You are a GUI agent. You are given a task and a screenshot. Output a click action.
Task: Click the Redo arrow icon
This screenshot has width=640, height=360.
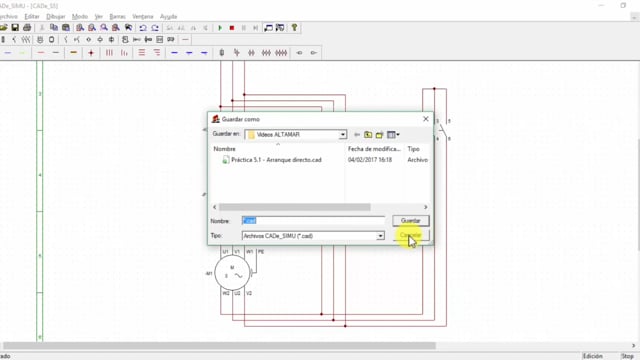pyautogui.click(x=155, y=28)
